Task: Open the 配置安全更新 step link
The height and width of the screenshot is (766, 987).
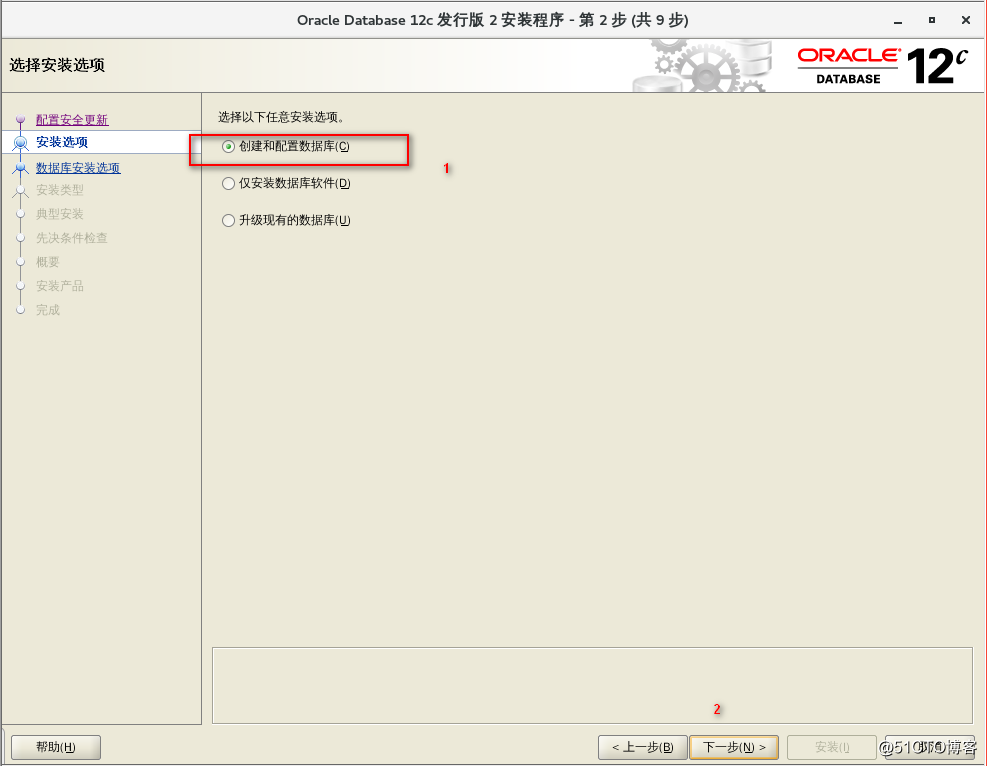Action: pos(72,120)
